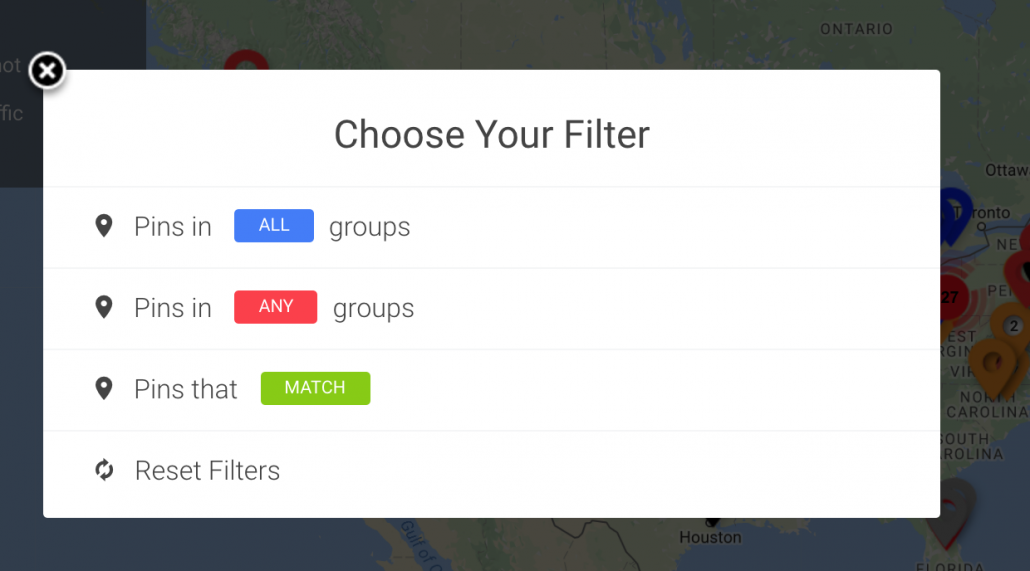The width and height of the screenshot is (1030, 571).
Task: Click the red pin above the dialog
Action: point(246,61)
